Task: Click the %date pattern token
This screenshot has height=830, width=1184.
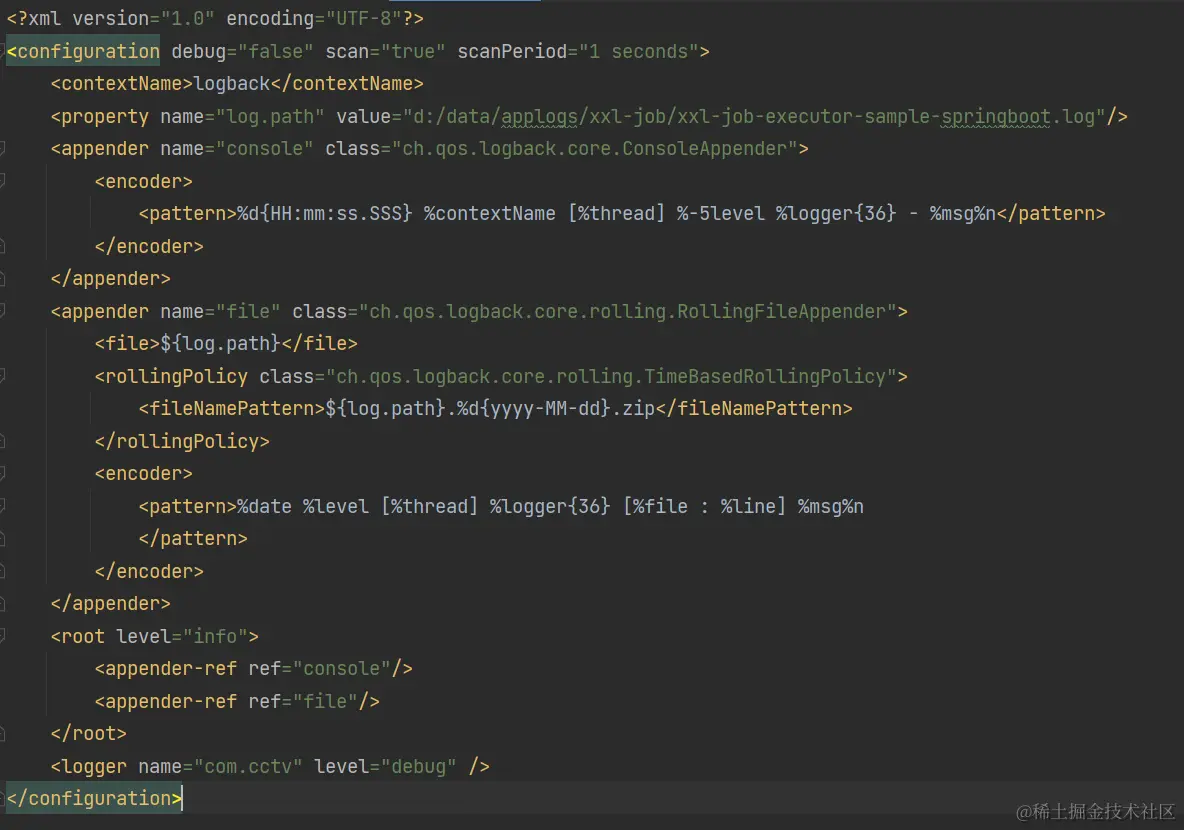Action: 264,506
